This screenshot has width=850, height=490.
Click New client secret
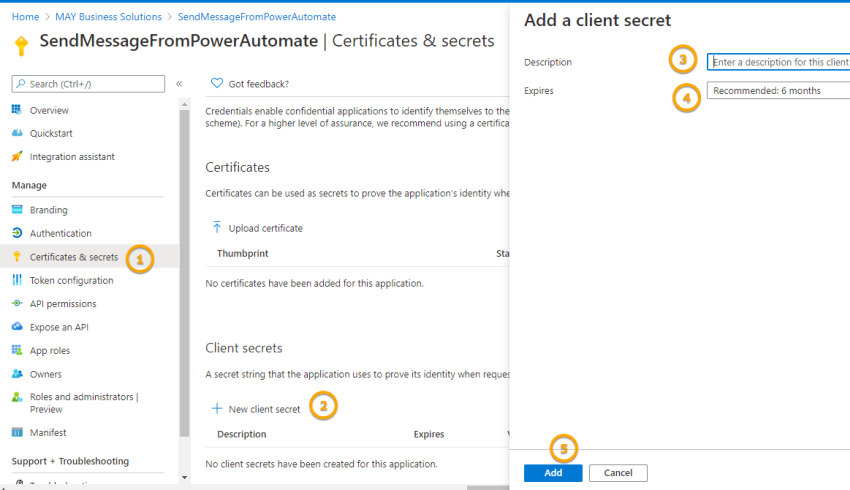click(x=264, y=409)
